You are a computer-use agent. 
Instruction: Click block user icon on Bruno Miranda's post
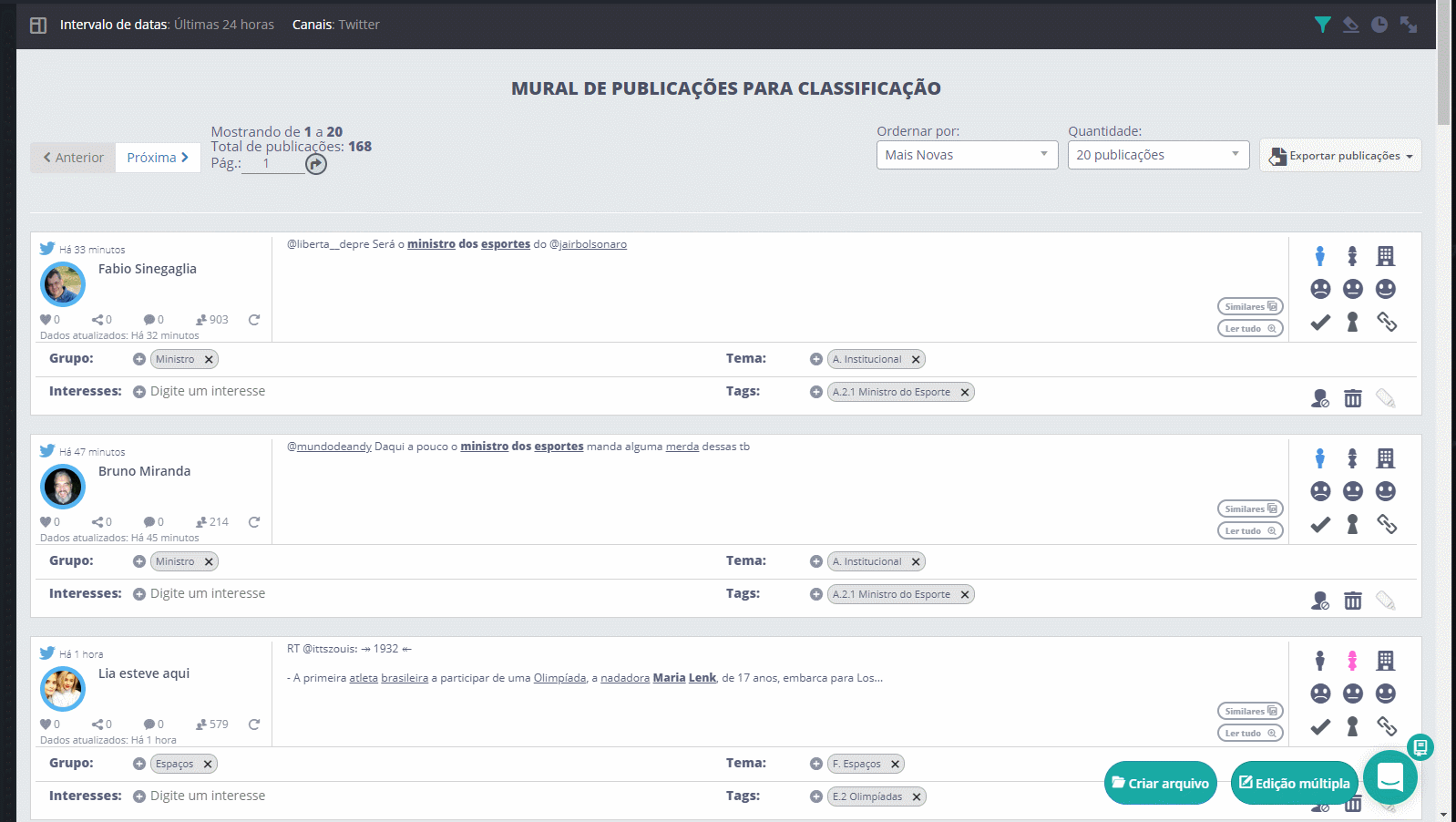pyautogui.click(x=1319, y=601)
